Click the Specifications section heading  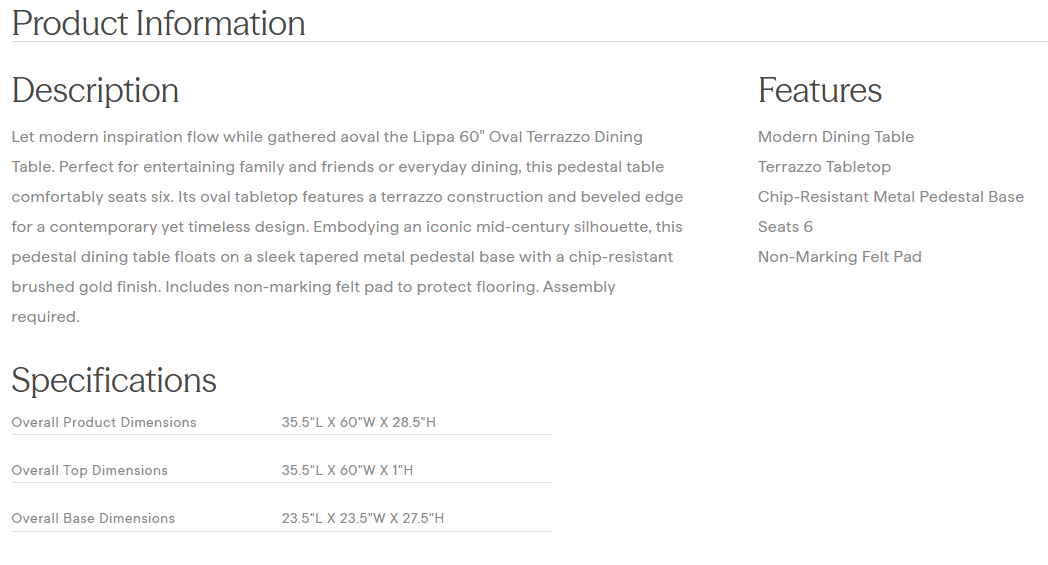[114, 380]
